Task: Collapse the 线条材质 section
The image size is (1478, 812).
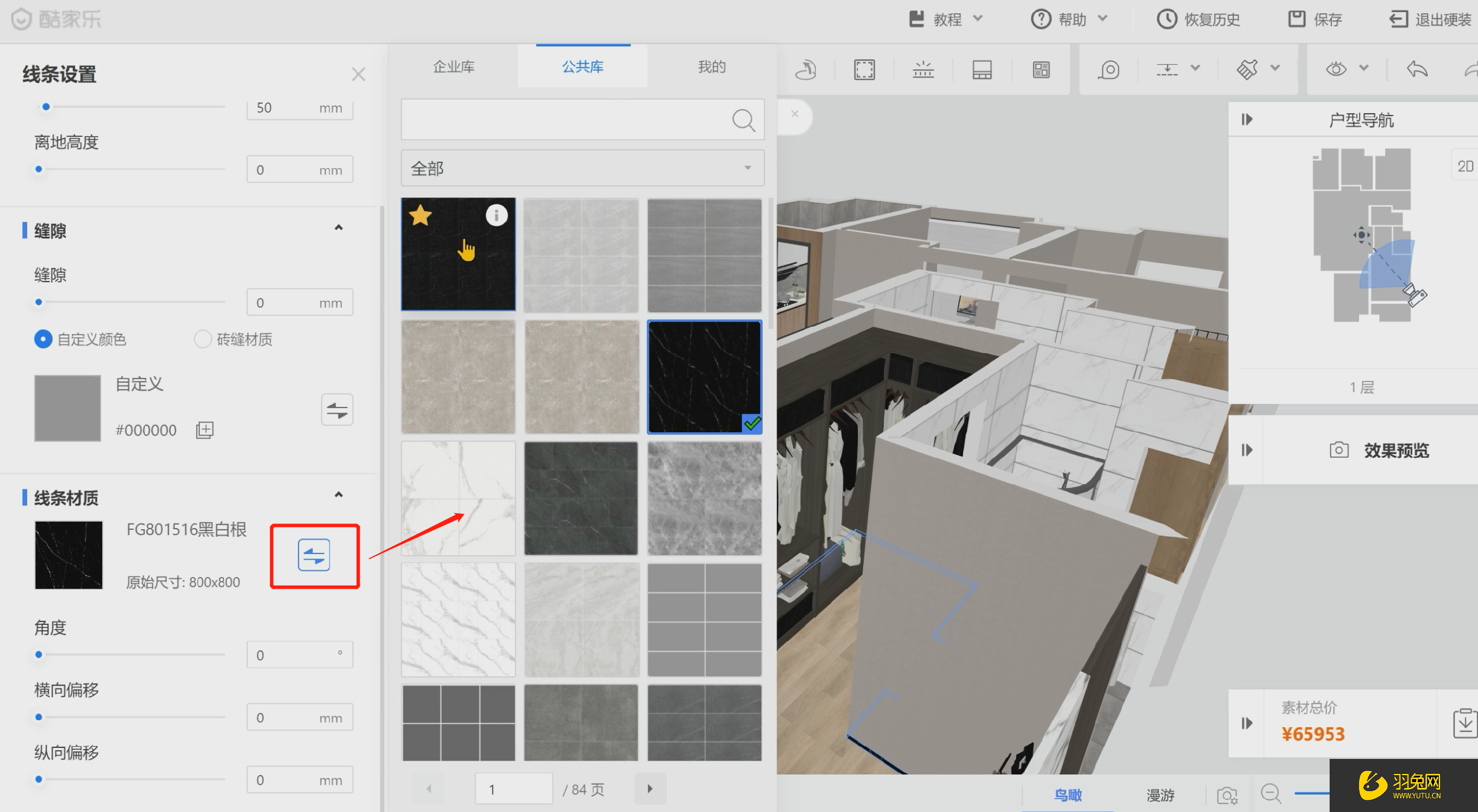Action: coord(339,495)
